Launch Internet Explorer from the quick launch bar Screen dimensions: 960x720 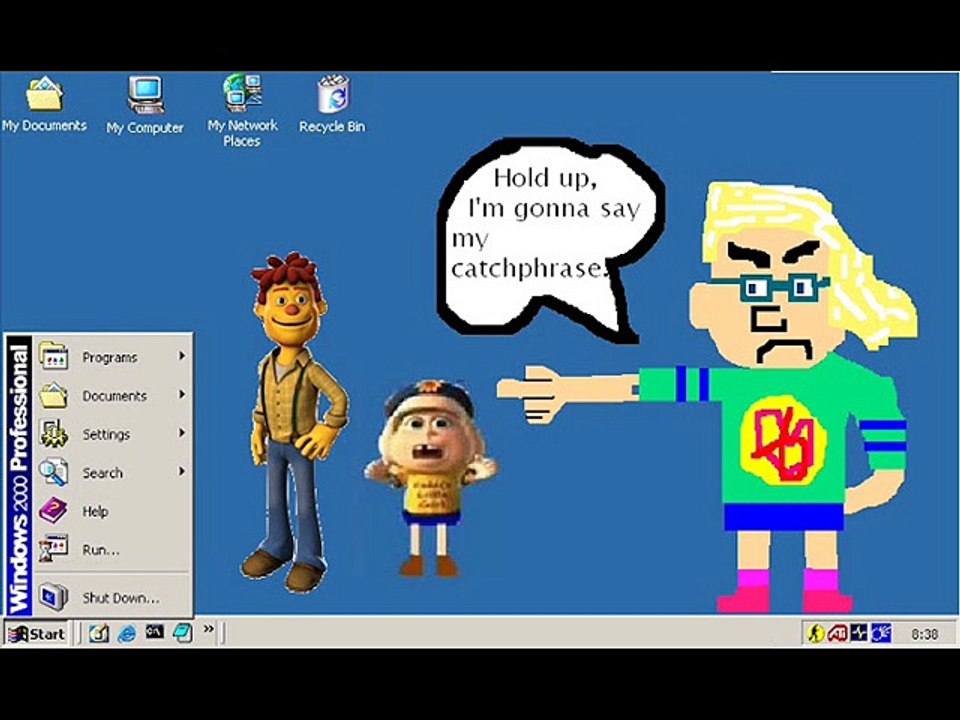[x=127, y=632]
